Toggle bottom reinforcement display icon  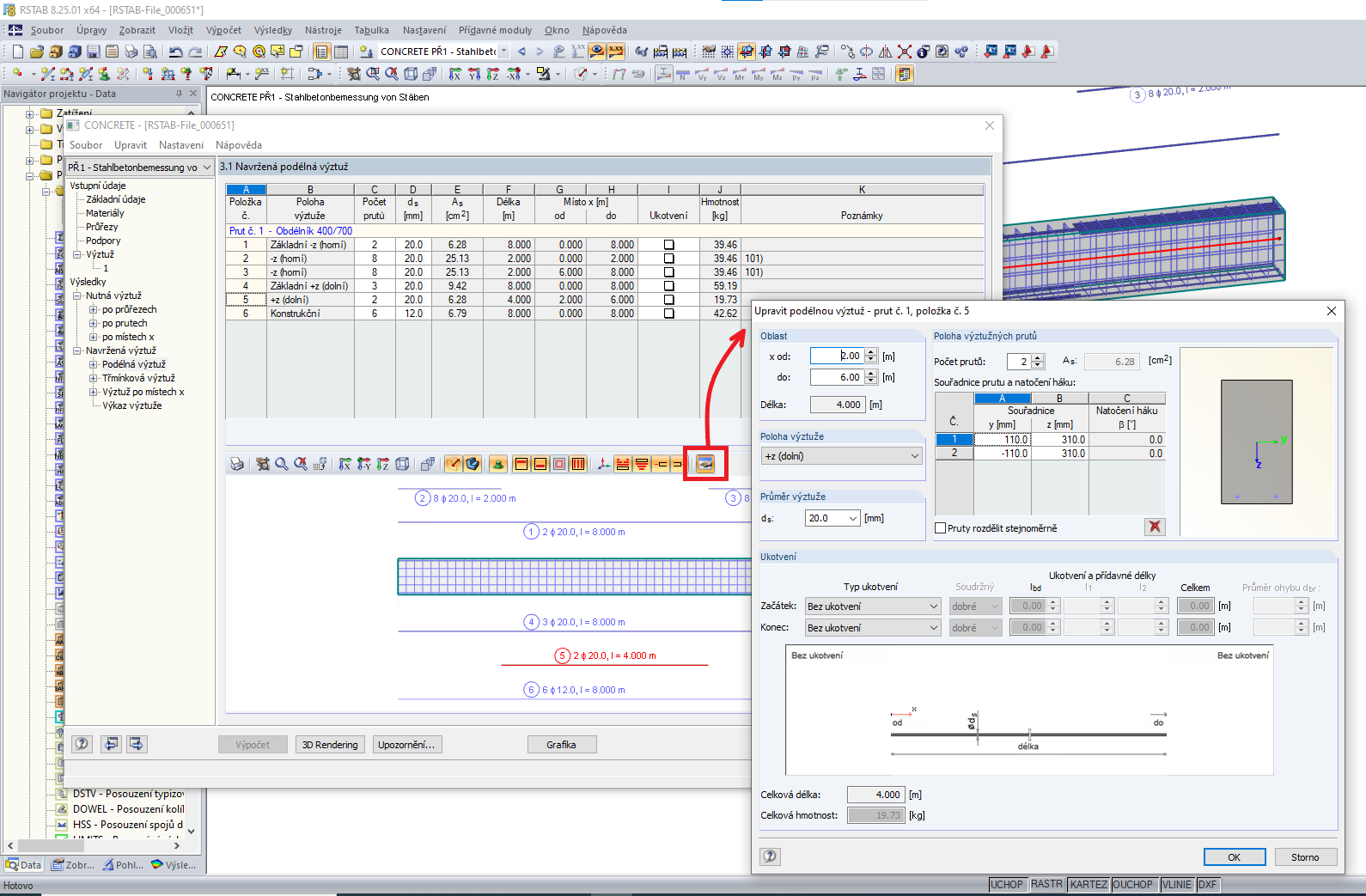pyautogui.click(x=540, y=464)
